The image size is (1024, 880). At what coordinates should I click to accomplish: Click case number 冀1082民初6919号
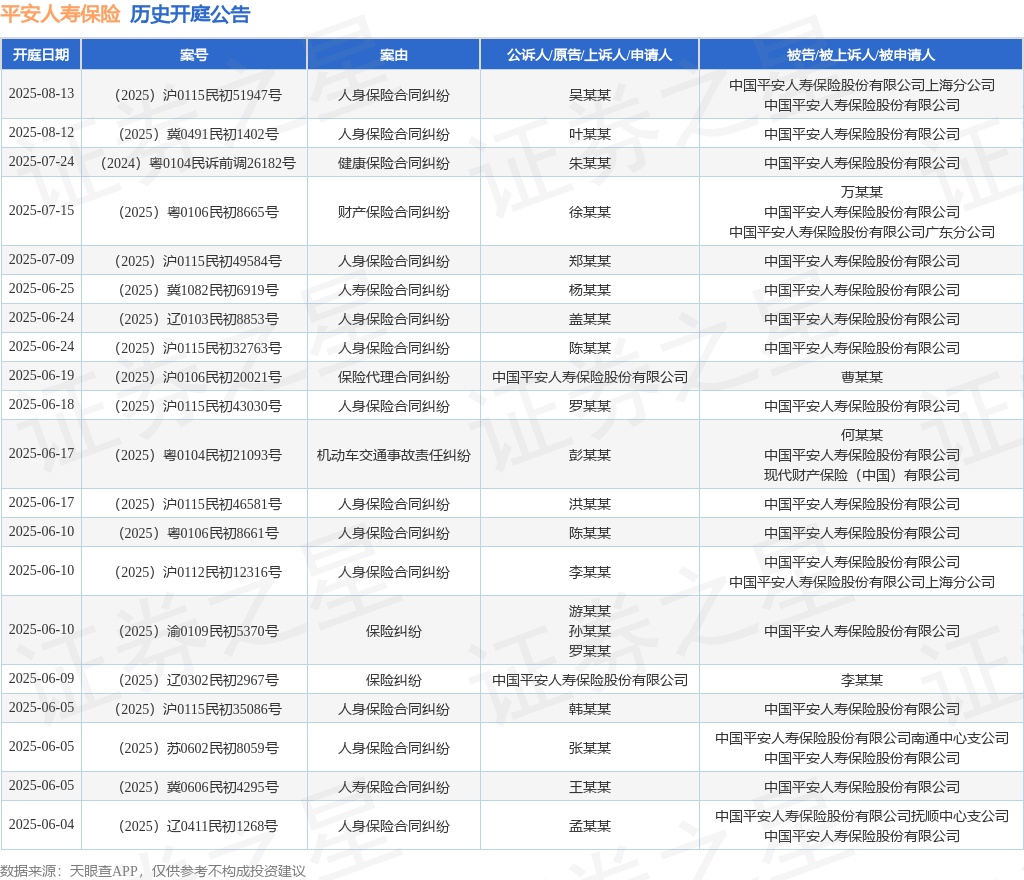(x=199, y=290)
